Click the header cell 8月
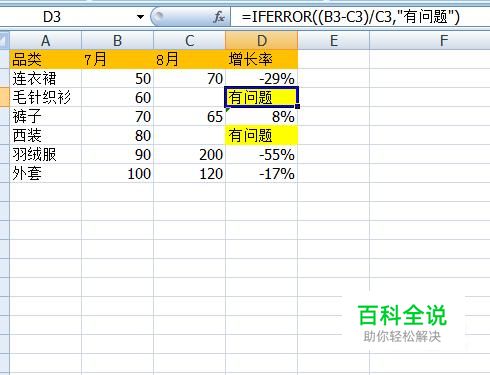Screen dimensions: 490x375 click(189, 59)
